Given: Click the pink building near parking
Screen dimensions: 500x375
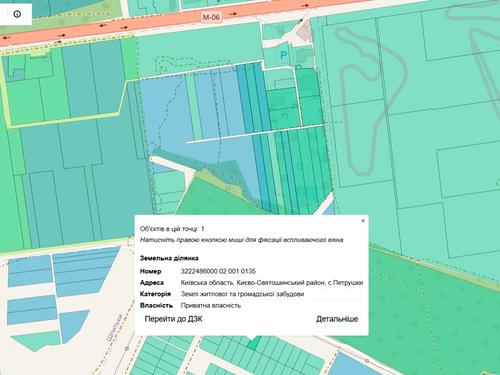Looking at the screenshot, I should 304,33.
